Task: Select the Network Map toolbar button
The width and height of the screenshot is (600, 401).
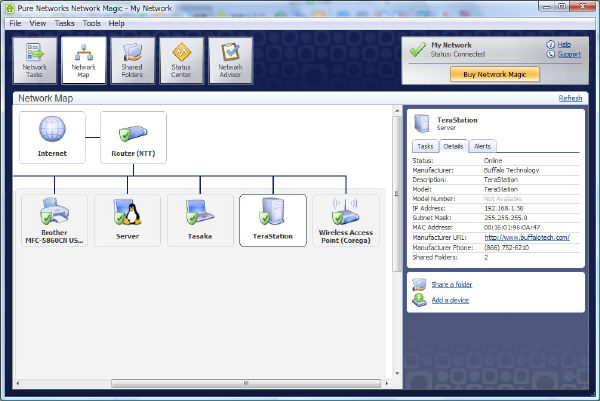Action: click(83, 60)
